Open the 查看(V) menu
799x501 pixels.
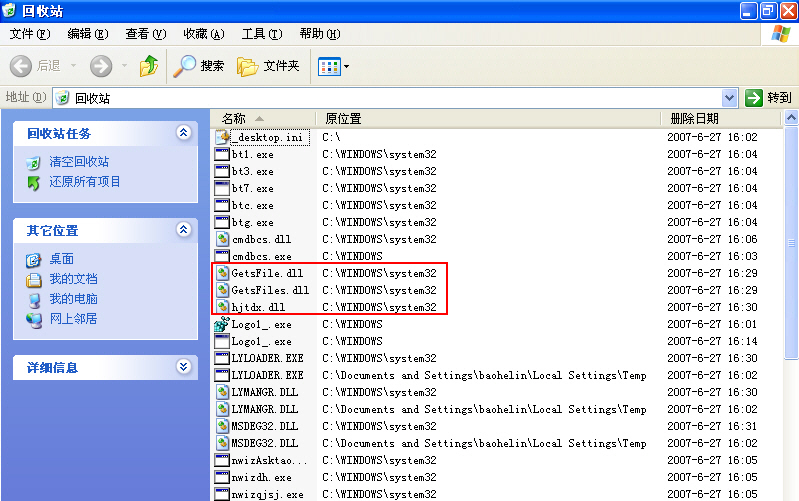coord(146,34)
